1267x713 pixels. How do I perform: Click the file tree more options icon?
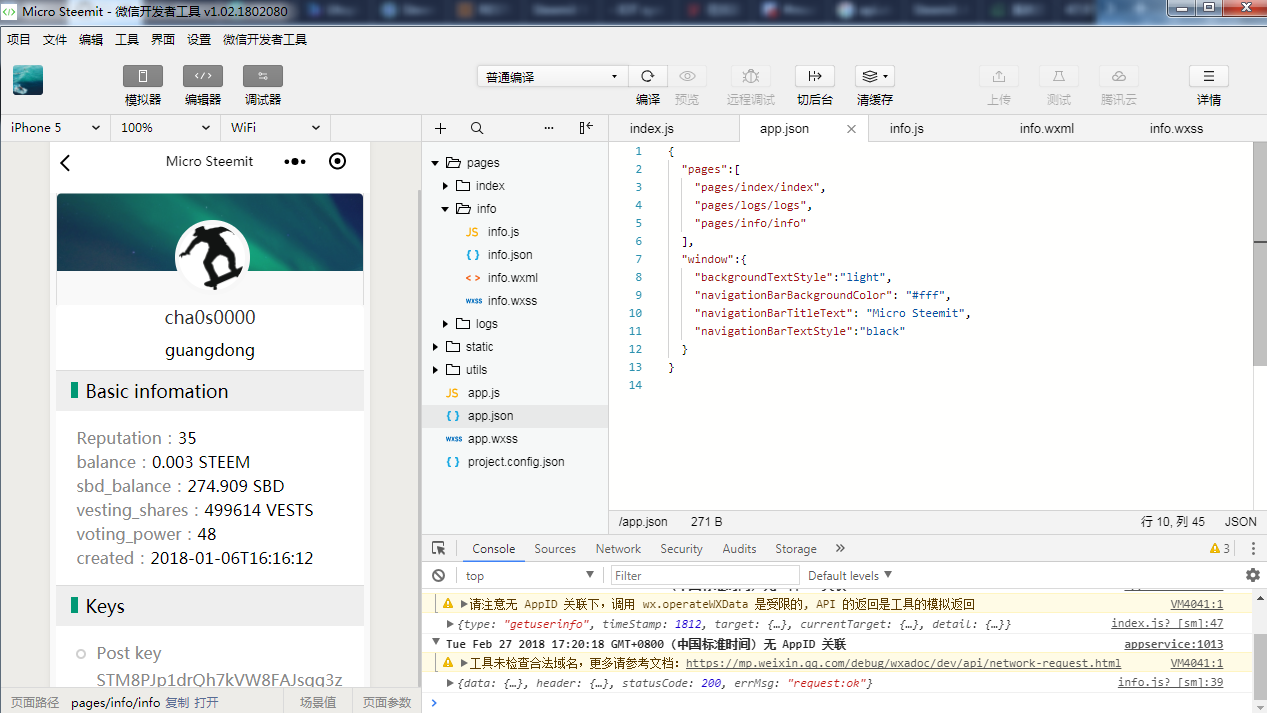(x=549, y=128)
